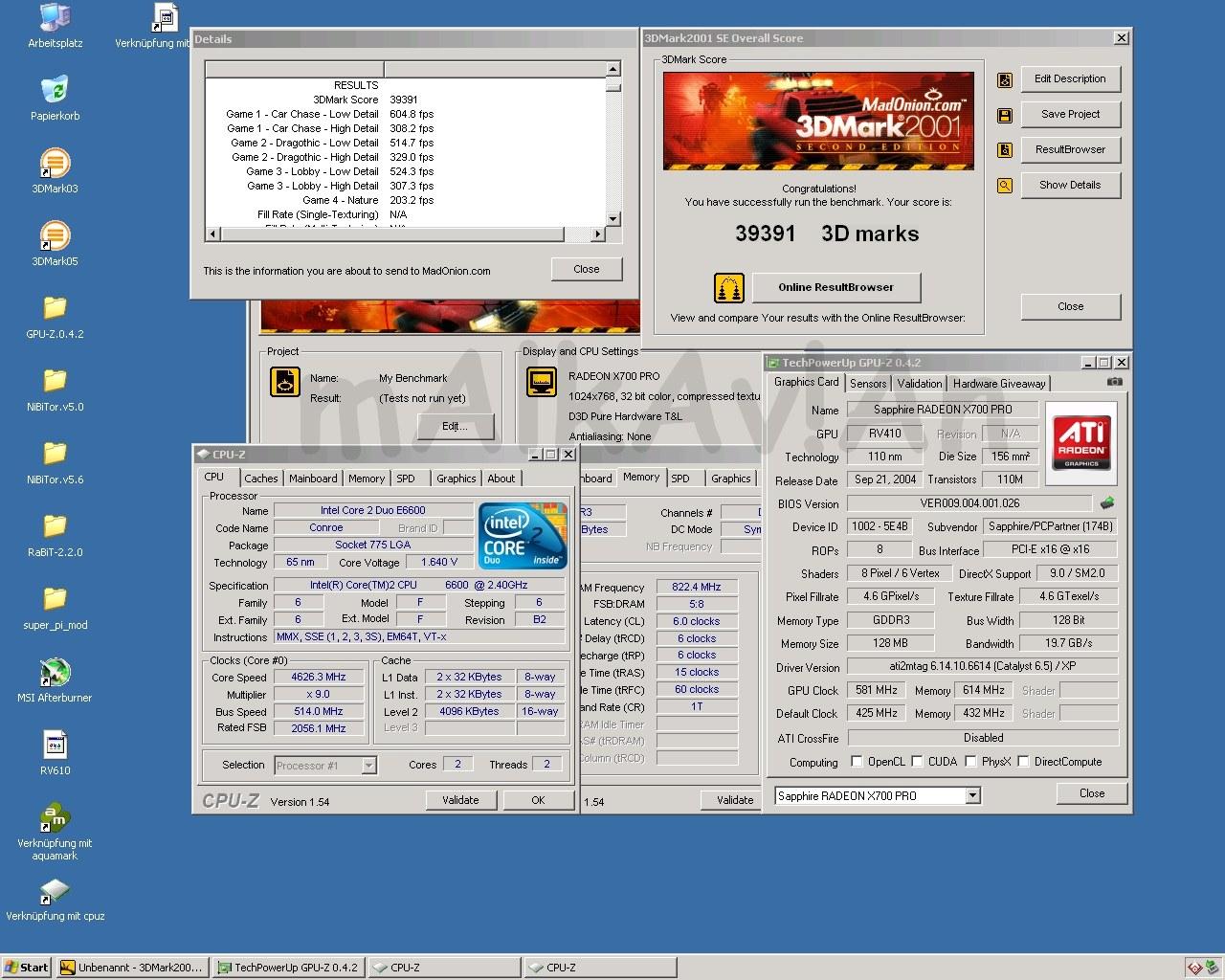Click the Edit Description button
This screenshot has width=1225, height=980.
point(1070,79)
